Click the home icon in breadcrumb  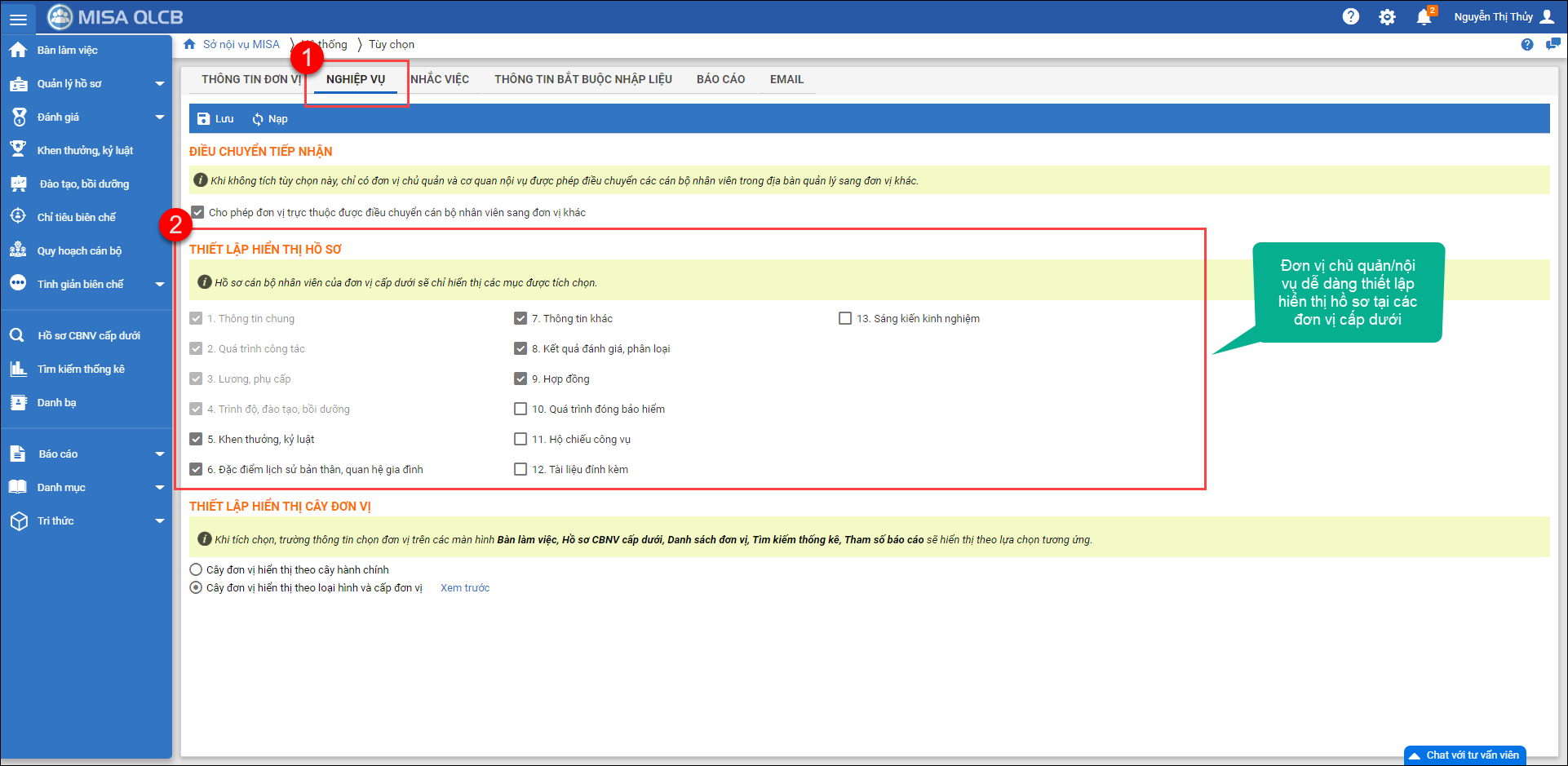(189, 44)
